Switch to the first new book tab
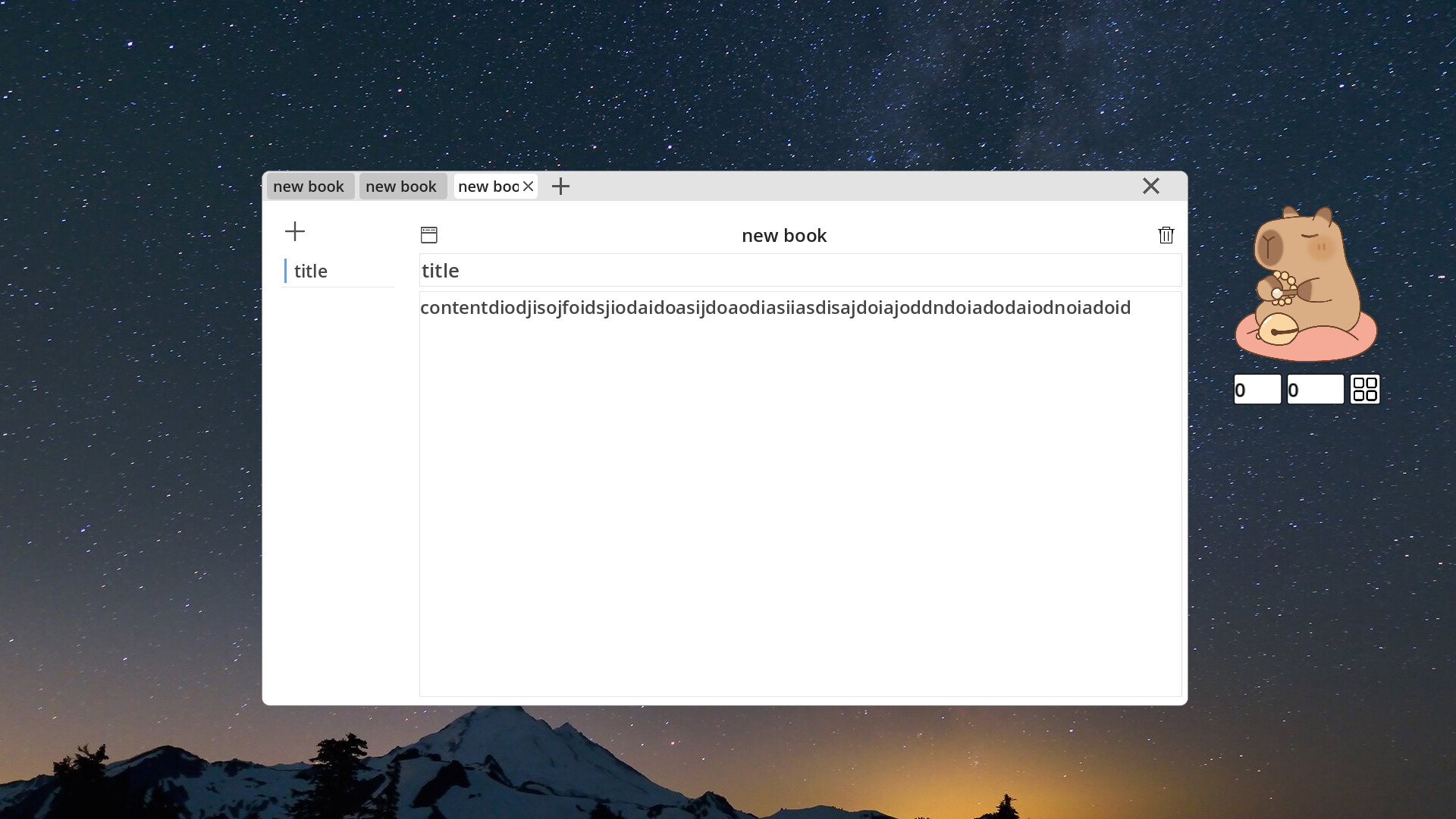 (309, 187)
